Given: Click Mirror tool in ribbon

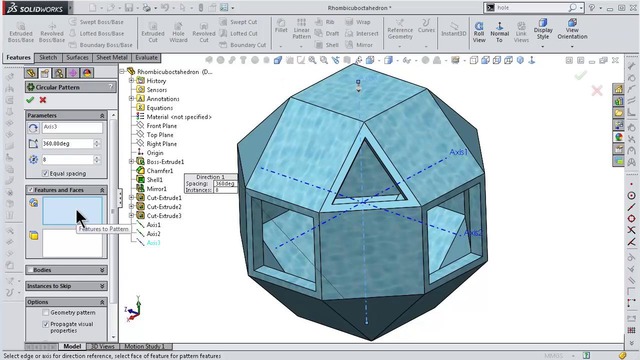Looking at the screenshot, I should (x=360, y=45).
